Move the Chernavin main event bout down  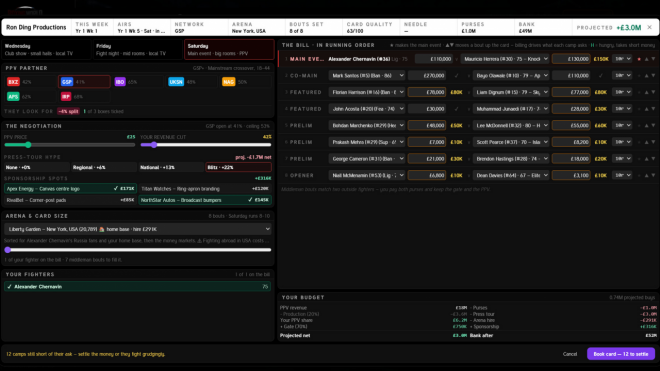coord(653,59)
